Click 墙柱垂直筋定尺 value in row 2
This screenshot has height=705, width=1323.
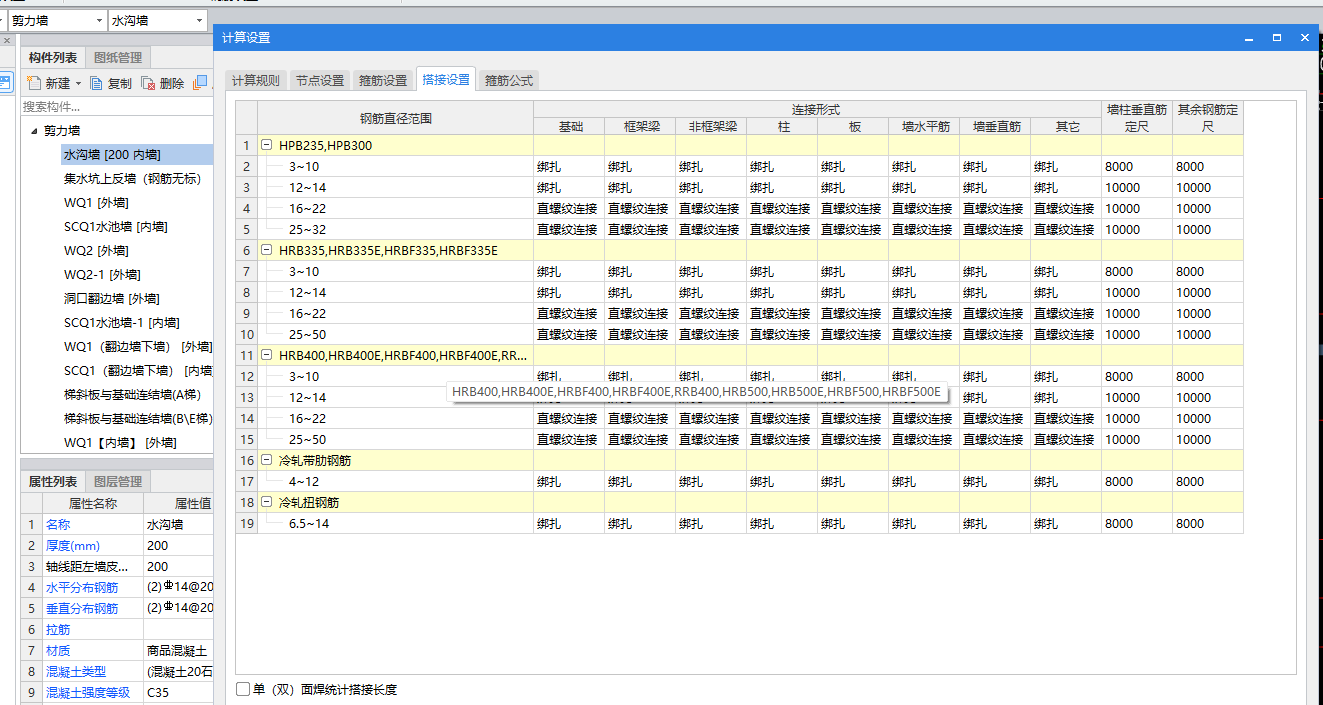click(1137, 167)
